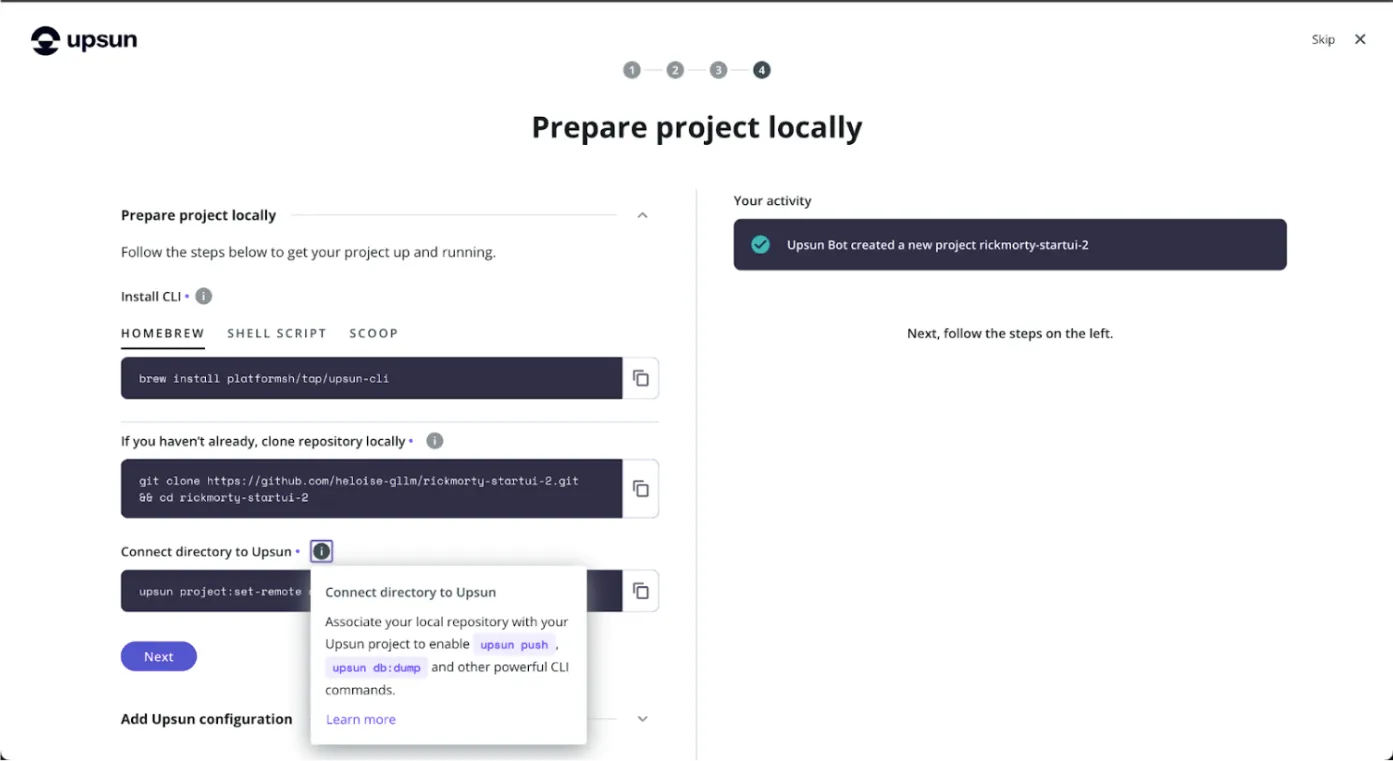The height and width of the screenshot is (761, 1393).
Task: Click the filled step 4 indicator
Action: [x=761, y=70]
